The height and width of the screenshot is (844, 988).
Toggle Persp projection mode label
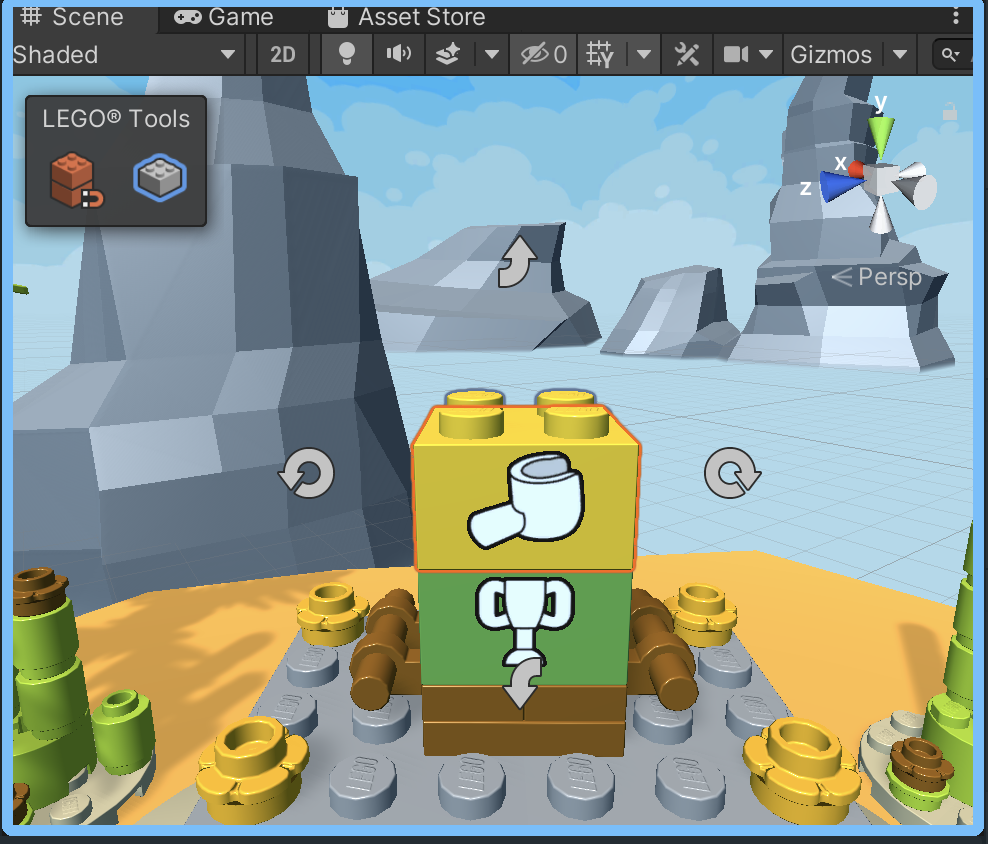877,277
